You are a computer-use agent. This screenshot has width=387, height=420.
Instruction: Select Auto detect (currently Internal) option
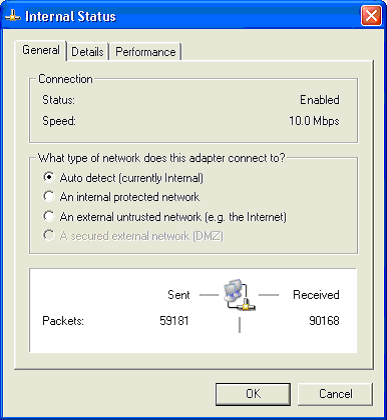tap(123, 178)
